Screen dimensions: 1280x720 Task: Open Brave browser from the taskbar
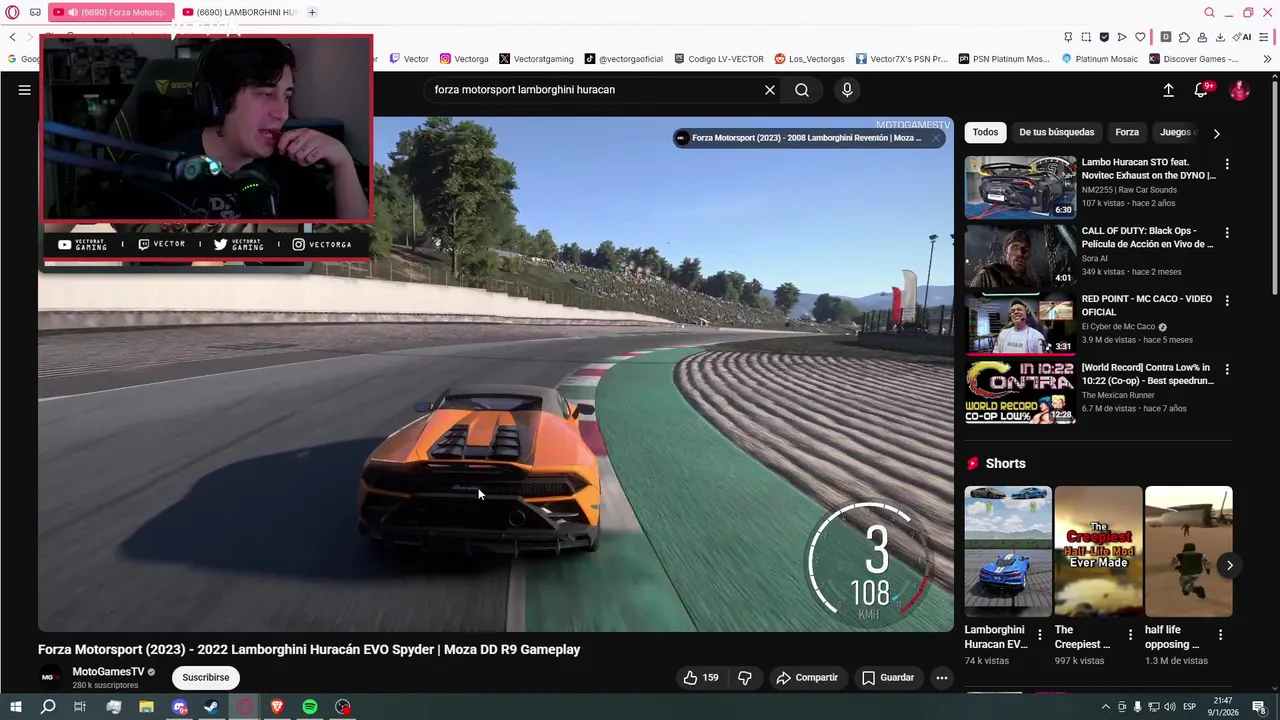tap(277, 707)
